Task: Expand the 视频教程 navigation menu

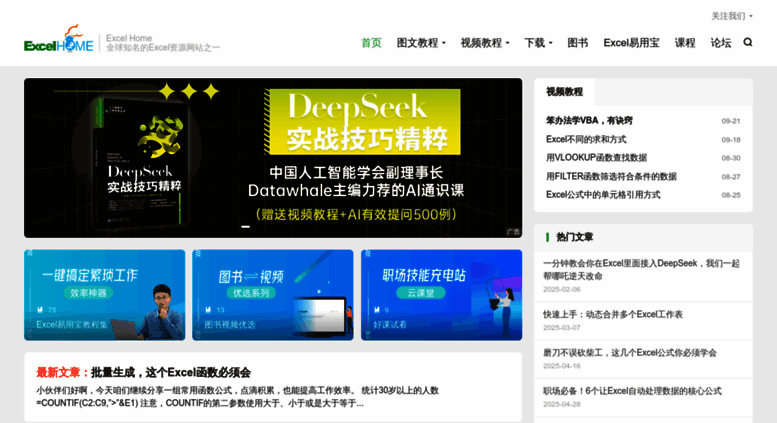Action: point(485,43)
